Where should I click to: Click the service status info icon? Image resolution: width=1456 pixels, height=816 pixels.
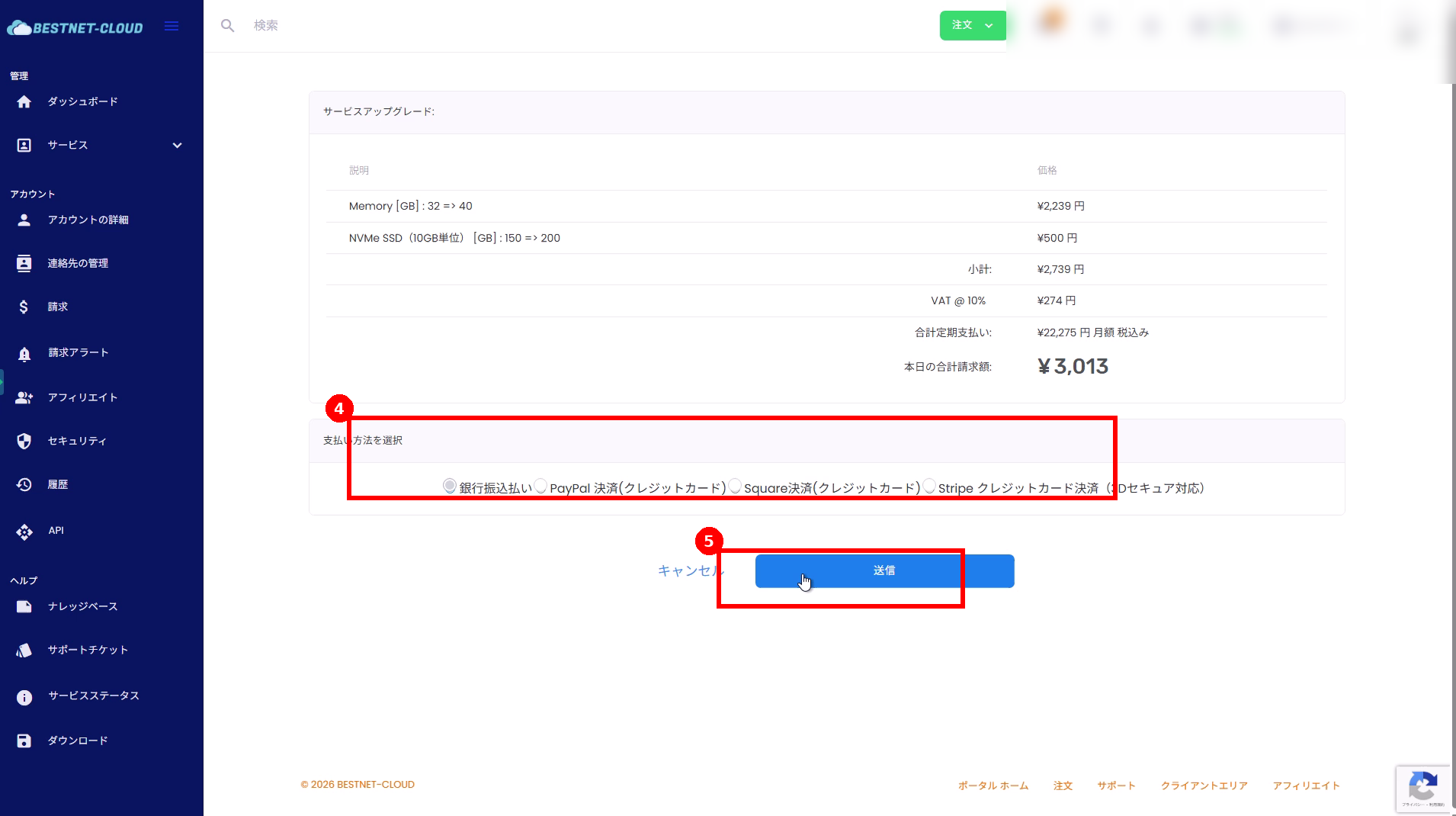click(24, 697)
